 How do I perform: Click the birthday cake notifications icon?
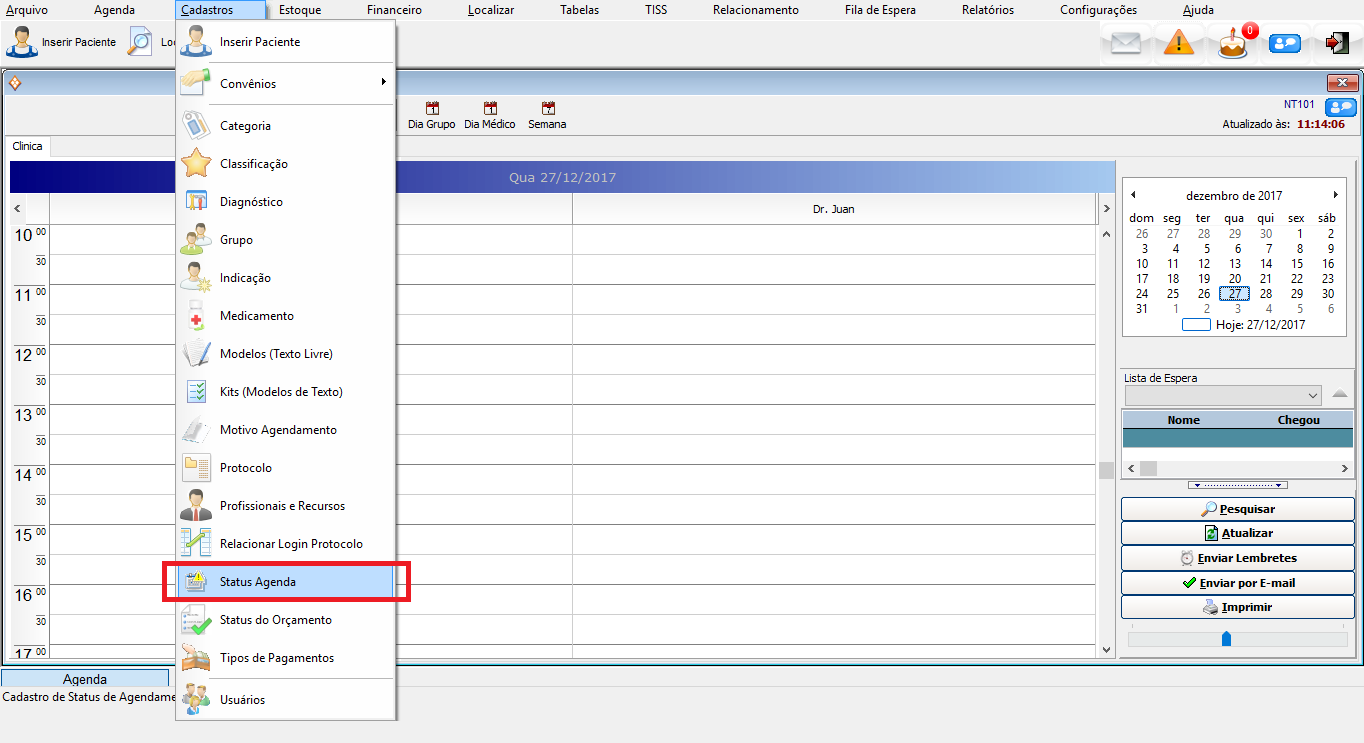point(1233,43)
